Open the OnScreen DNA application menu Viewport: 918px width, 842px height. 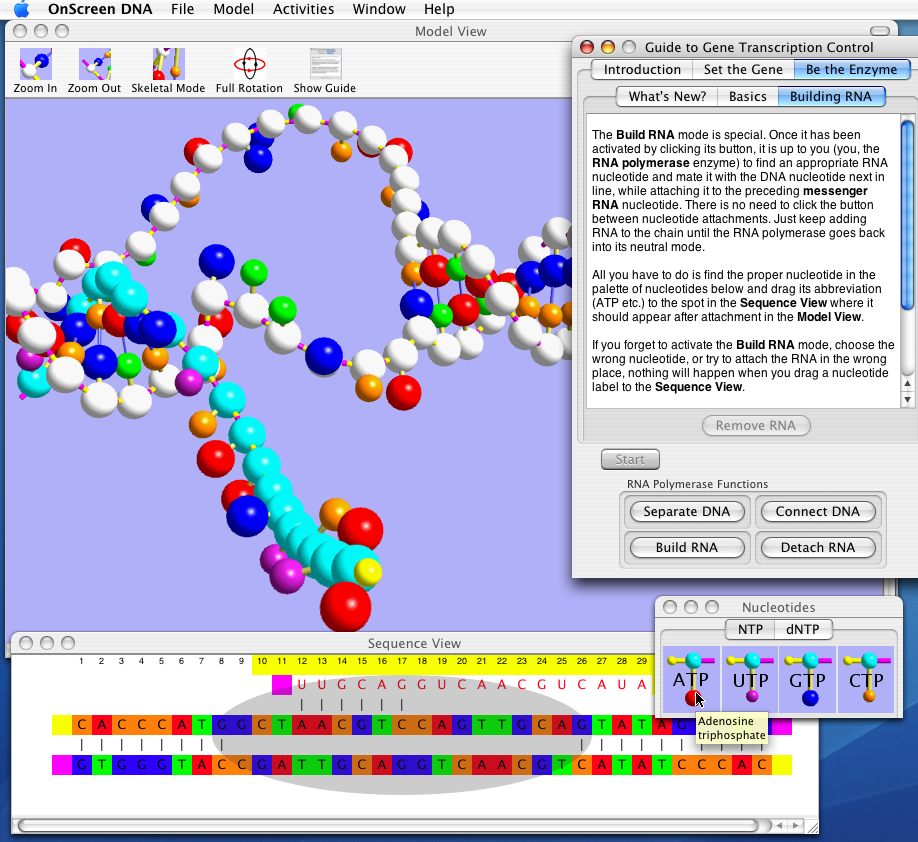[100, 9]
